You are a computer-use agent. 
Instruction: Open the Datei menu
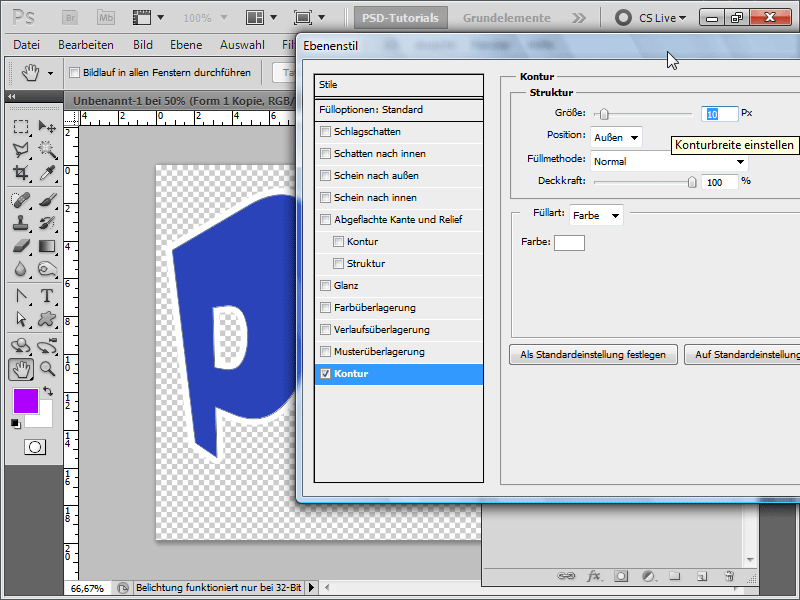(27, 45)
